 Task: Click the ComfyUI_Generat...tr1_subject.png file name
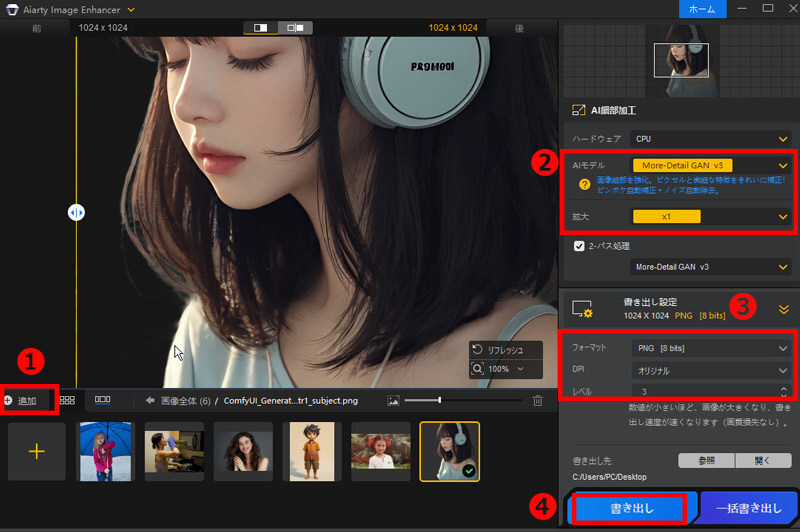tap(291, 401)
